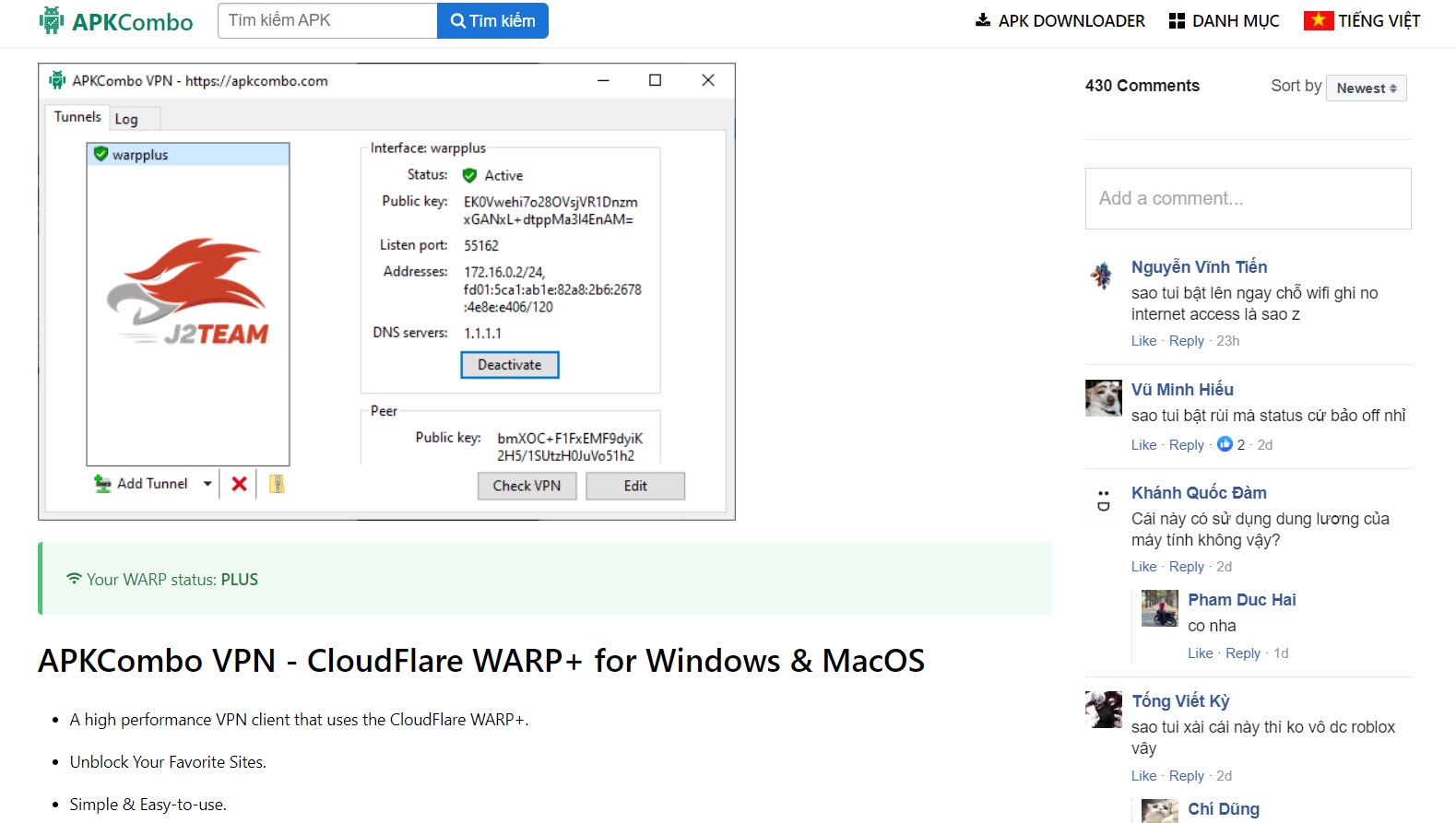Click Nguyễn Vĩnh Tiến's avatar
This screenshot has height=823, width=1456.
(x=1102, y=275)
